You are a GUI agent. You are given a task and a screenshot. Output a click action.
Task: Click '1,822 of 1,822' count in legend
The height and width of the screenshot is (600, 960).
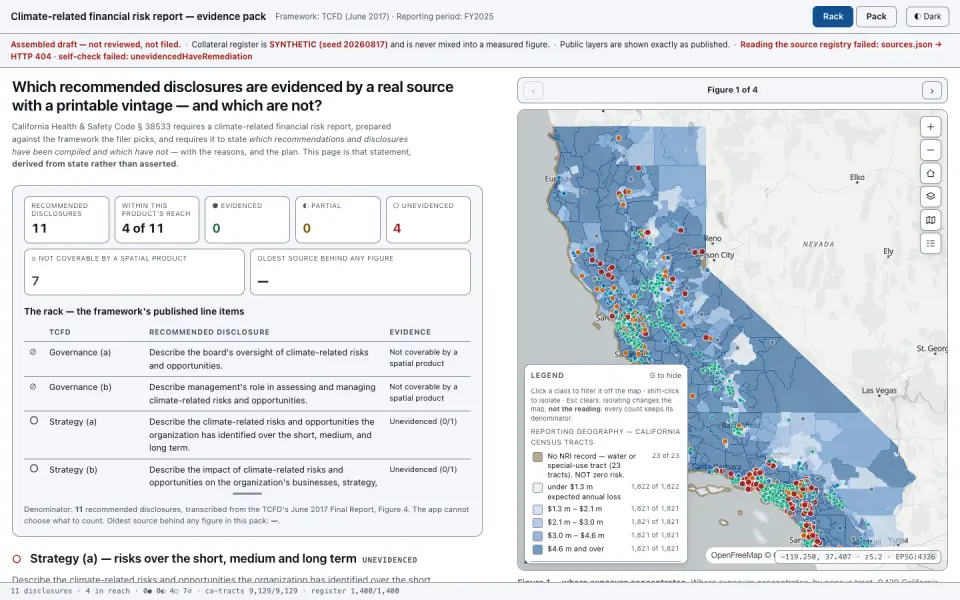click(x=655, y=486)
